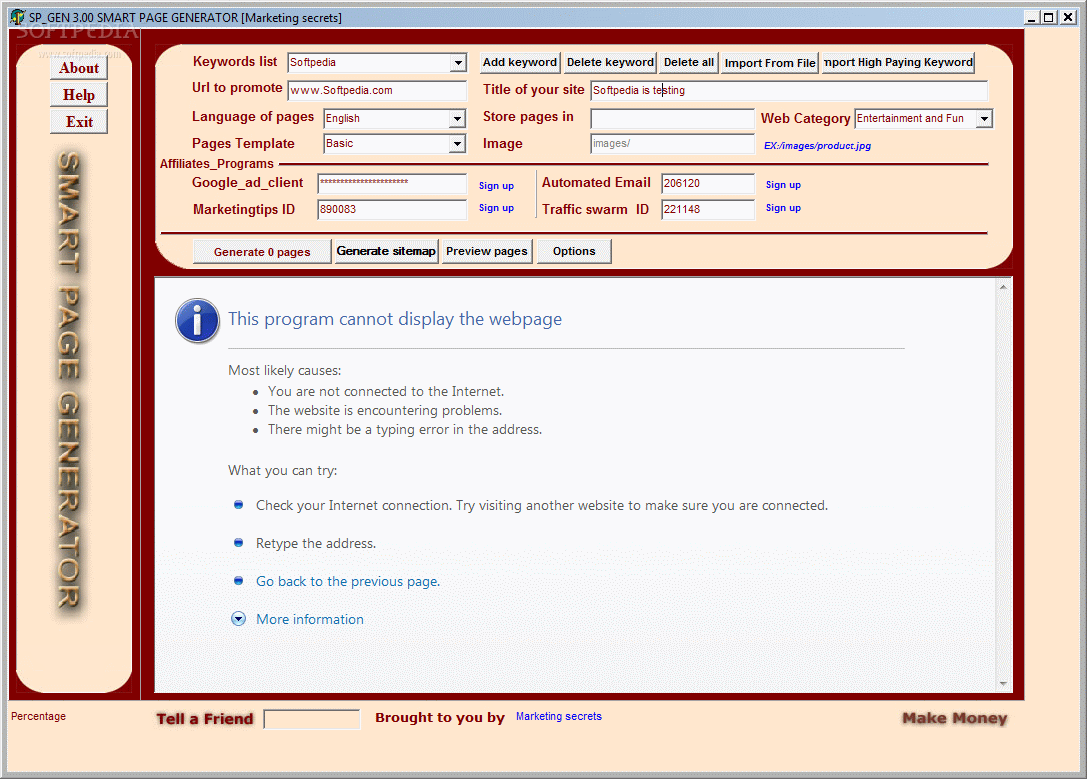Image resolution: width=1087 pixels, height=779 pixels.
Task: Click Import High Paying Keyword button
Action: (x=898, y=62)
